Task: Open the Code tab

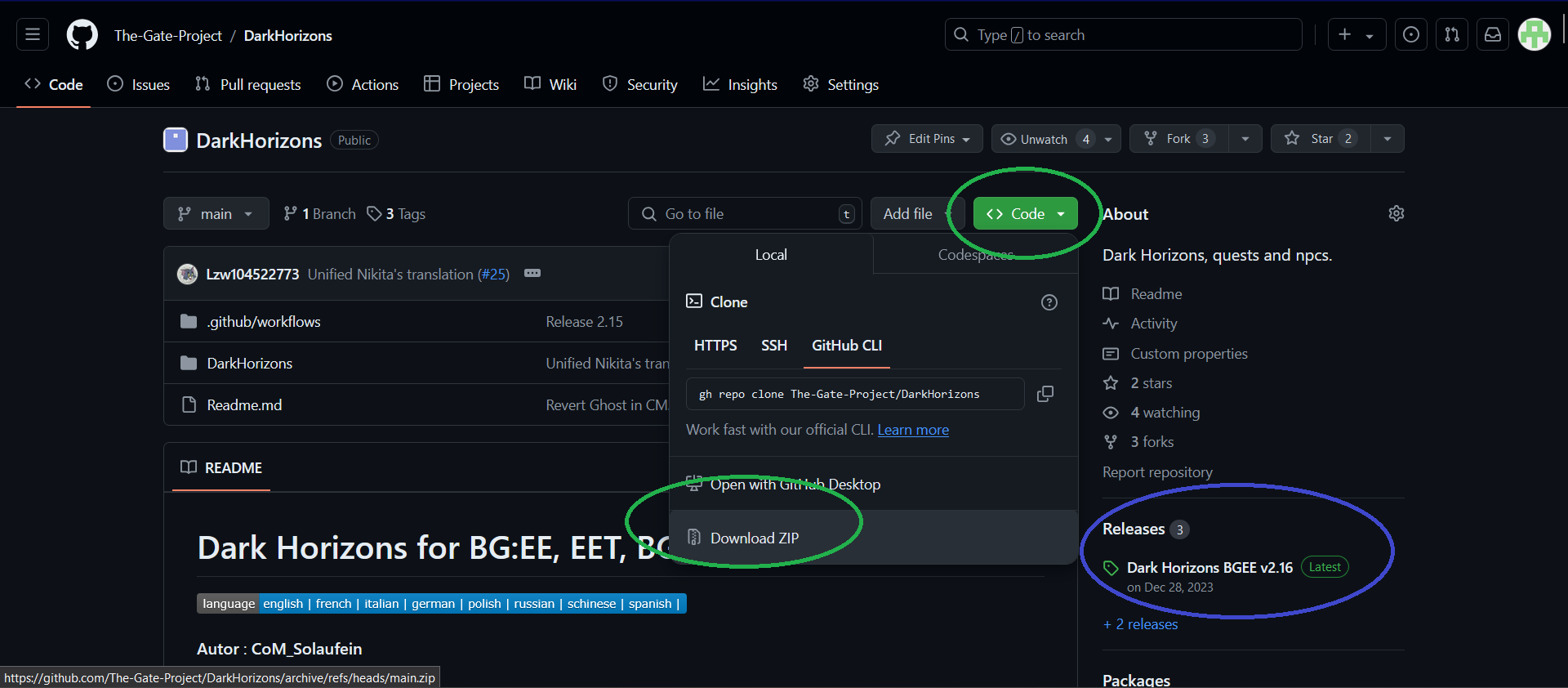Action: [54, 84]
